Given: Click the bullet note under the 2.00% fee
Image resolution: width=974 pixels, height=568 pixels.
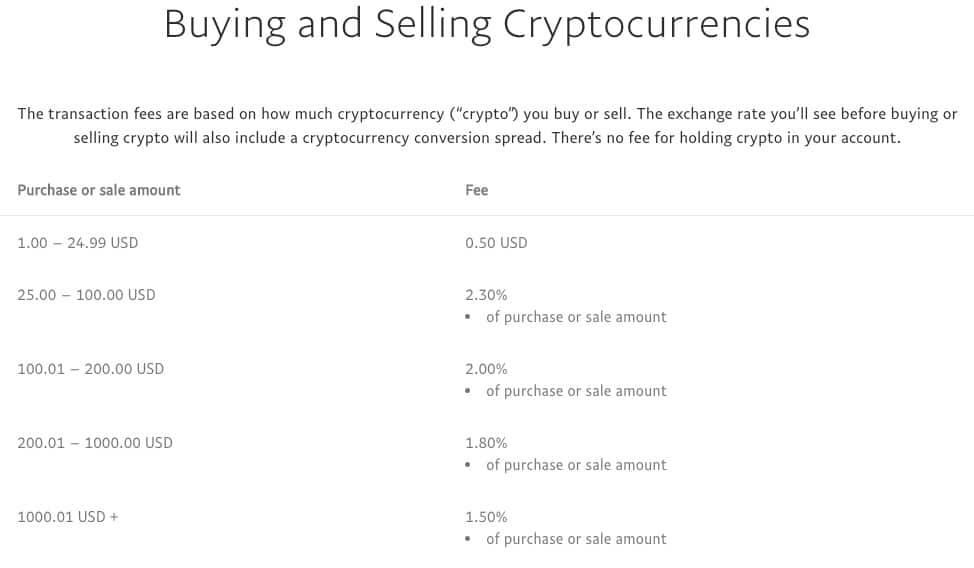Looking at the screenshot, I should point(576,391).
